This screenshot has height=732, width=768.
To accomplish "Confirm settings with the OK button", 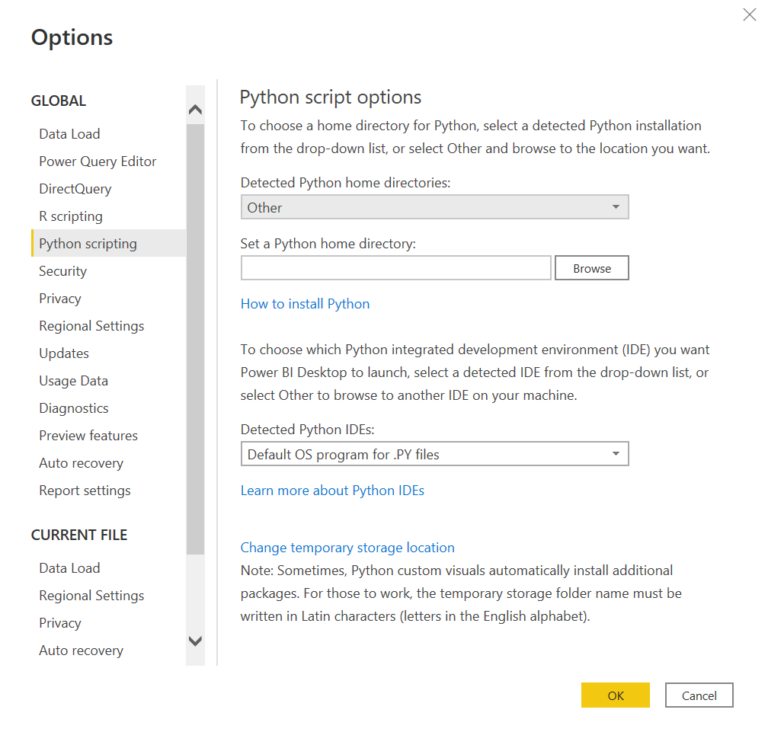I will [615, 695].
